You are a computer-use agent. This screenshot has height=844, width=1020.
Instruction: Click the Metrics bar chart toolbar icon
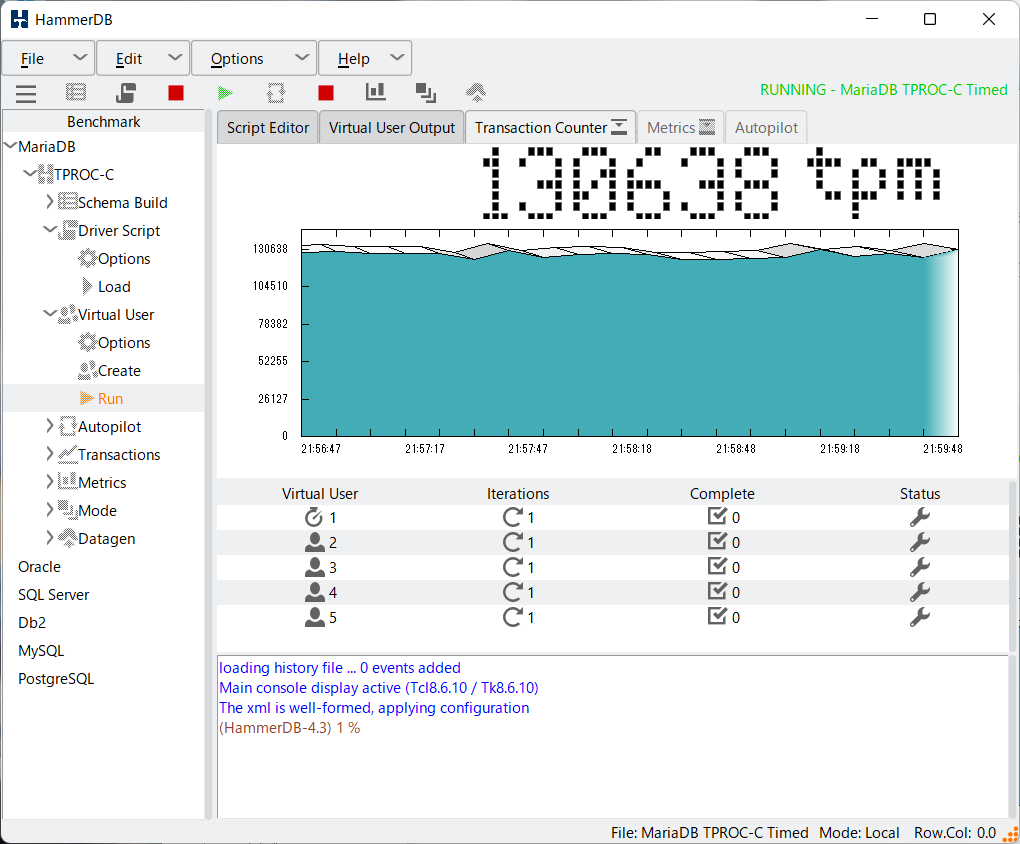point(375,92)
